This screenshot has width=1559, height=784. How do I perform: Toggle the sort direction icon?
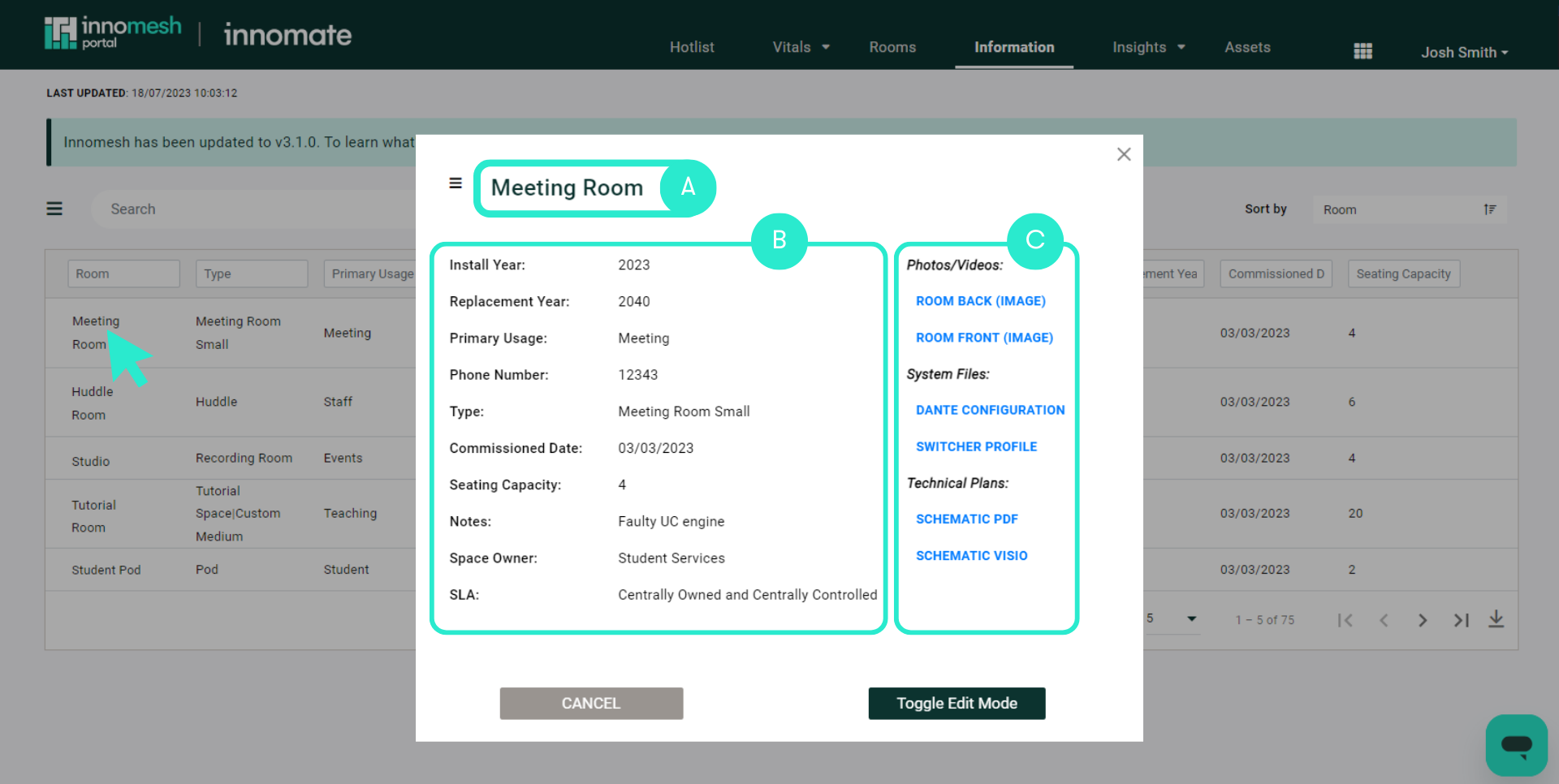pos(1490,209)
